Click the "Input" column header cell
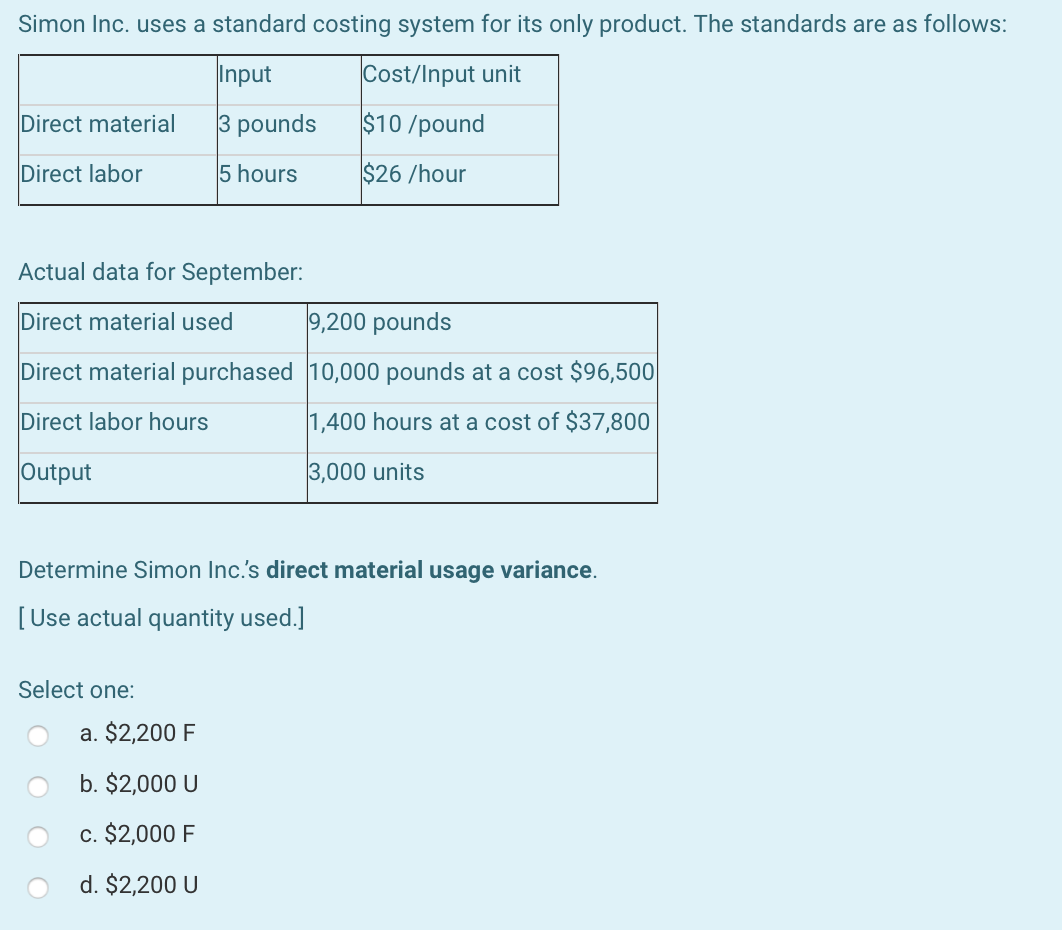 (243, 75)
